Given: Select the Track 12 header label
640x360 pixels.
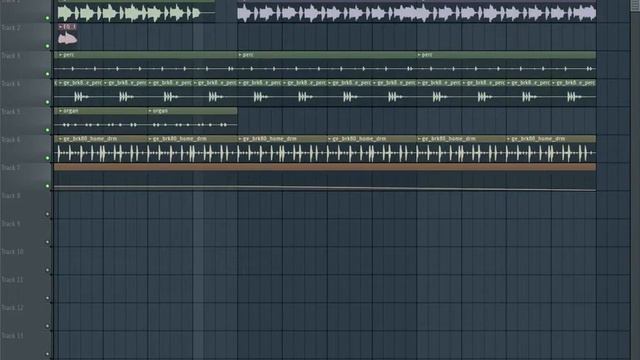Looking at the screenshot, I should (12, 307).
